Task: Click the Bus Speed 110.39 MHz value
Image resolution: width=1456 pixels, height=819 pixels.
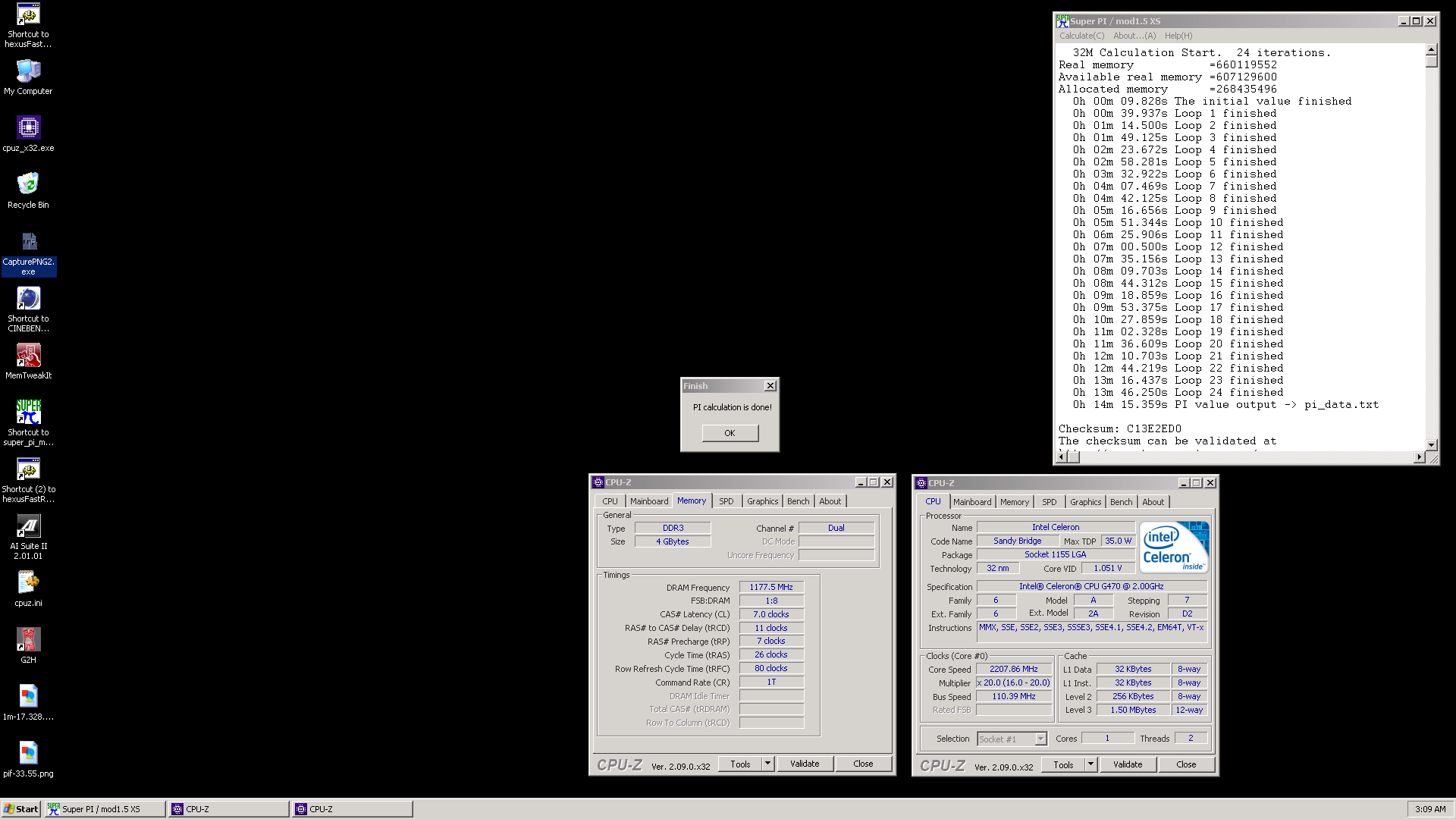Action: pos(1014,696)
